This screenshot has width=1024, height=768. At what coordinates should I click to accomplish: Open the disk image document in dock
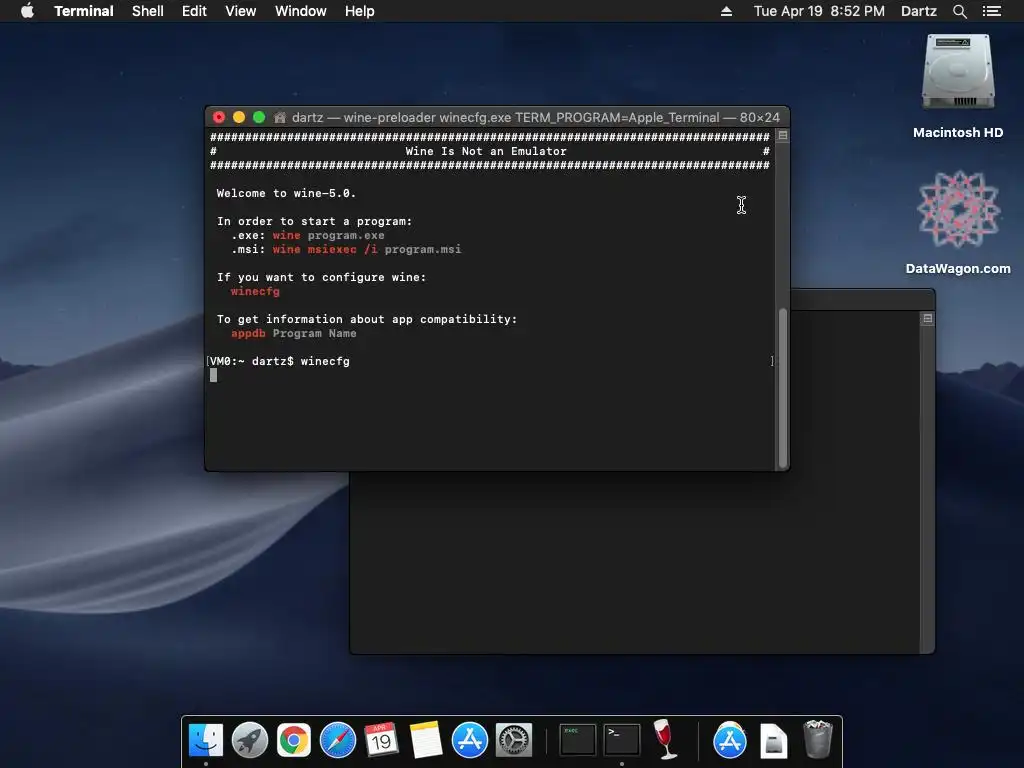tap(774, 741)
